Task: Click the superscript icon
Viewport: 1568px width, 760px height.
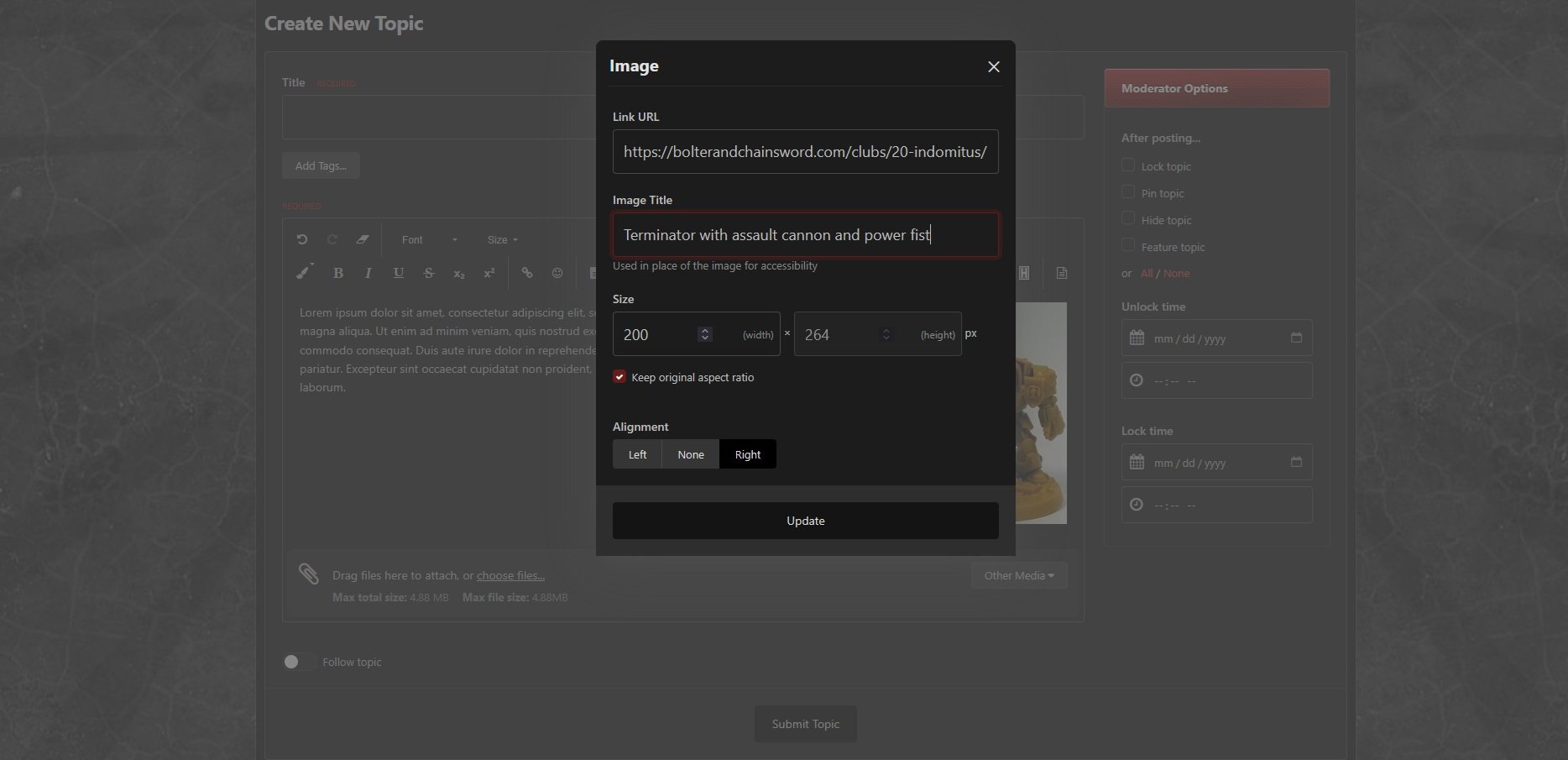Action: 489,273
